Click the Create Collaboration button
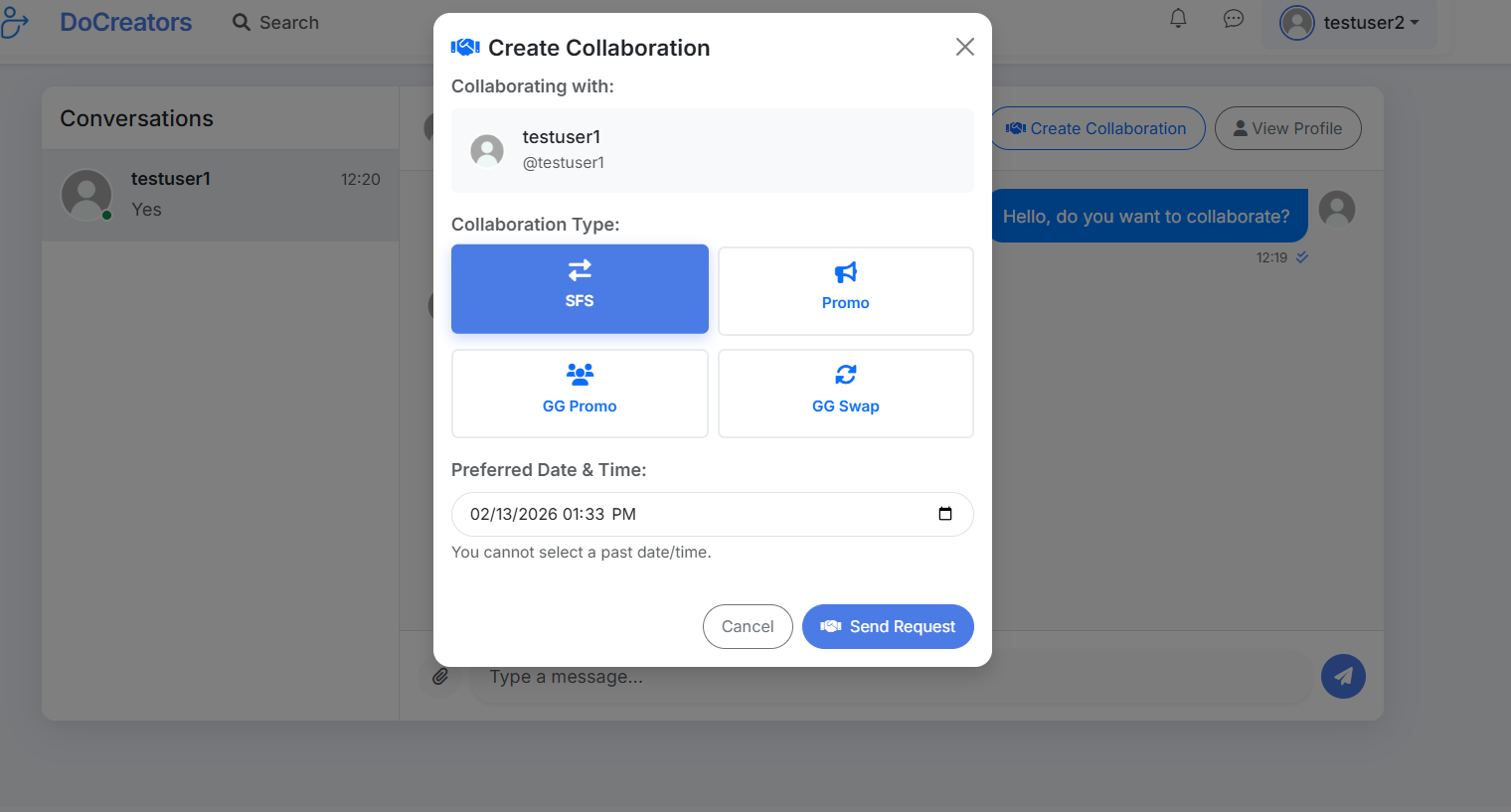 [x=1096, y=128]
